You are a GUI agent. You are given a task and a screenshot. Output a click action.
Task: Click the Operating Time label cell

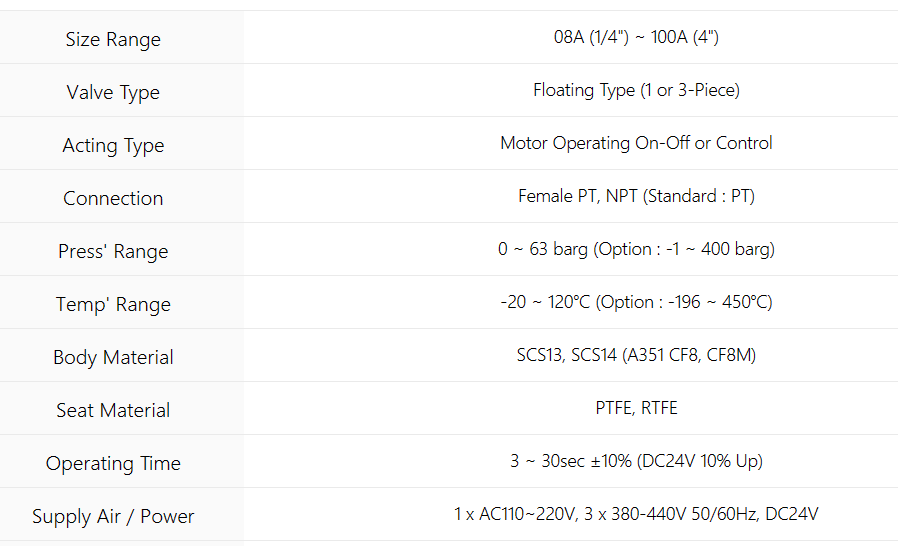coord(113,464)
